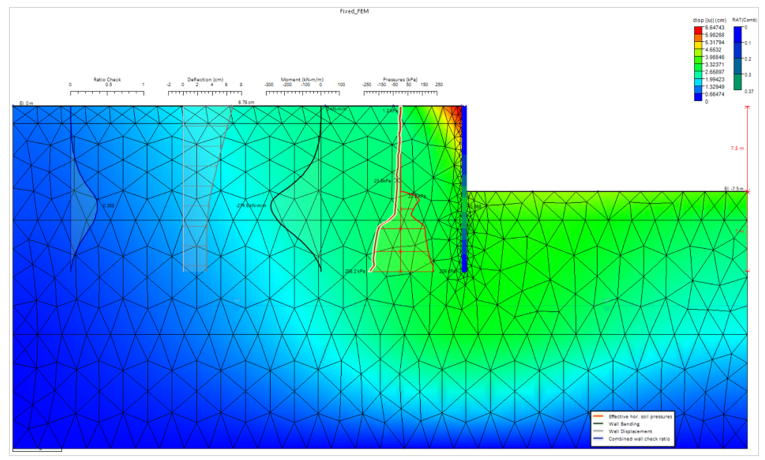
Task: Select the dark blue 0.66474 displacement swatch
Action: 699,96
